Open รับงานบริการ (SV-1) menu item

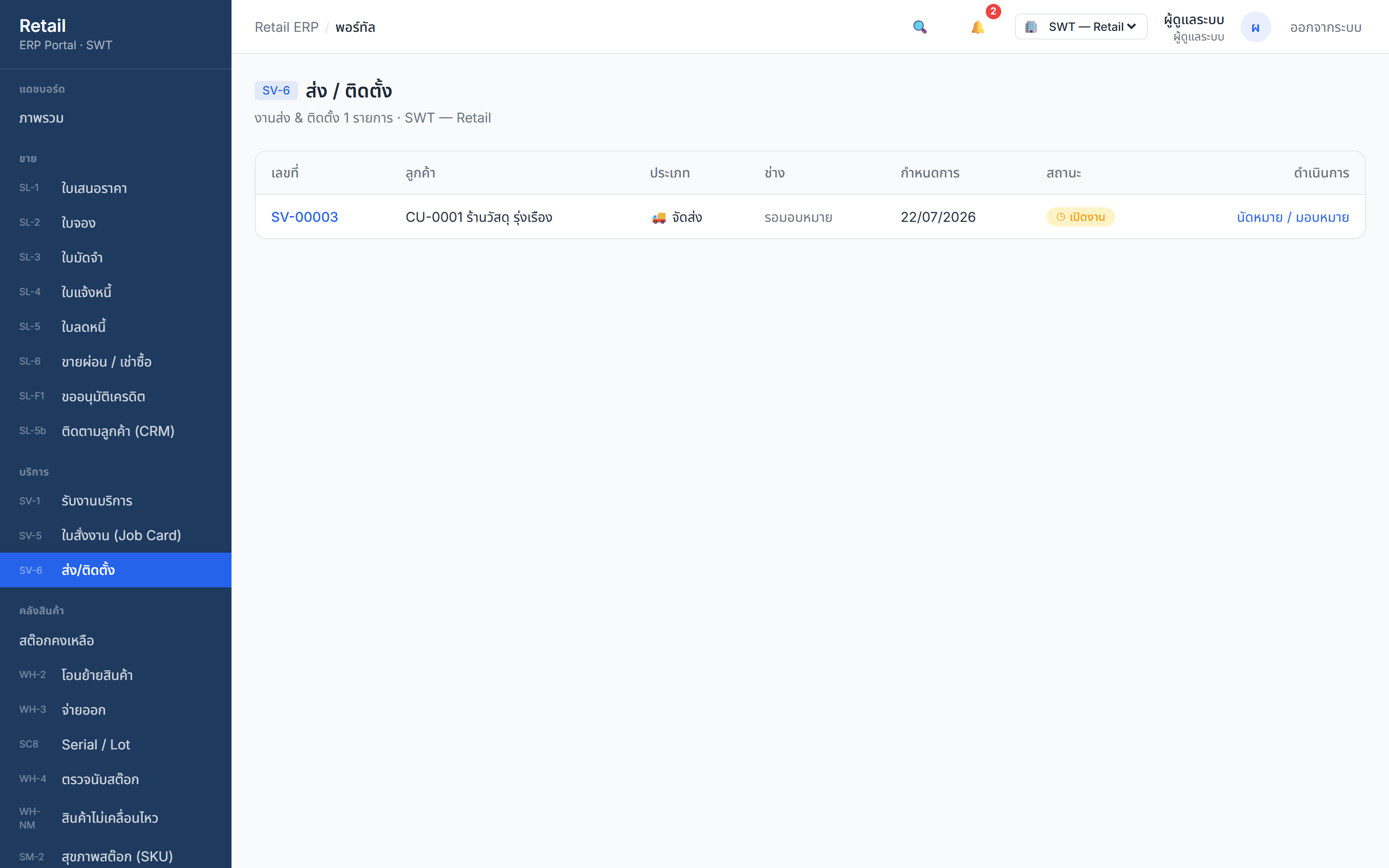pyautogui.click(x=115, y=501)
